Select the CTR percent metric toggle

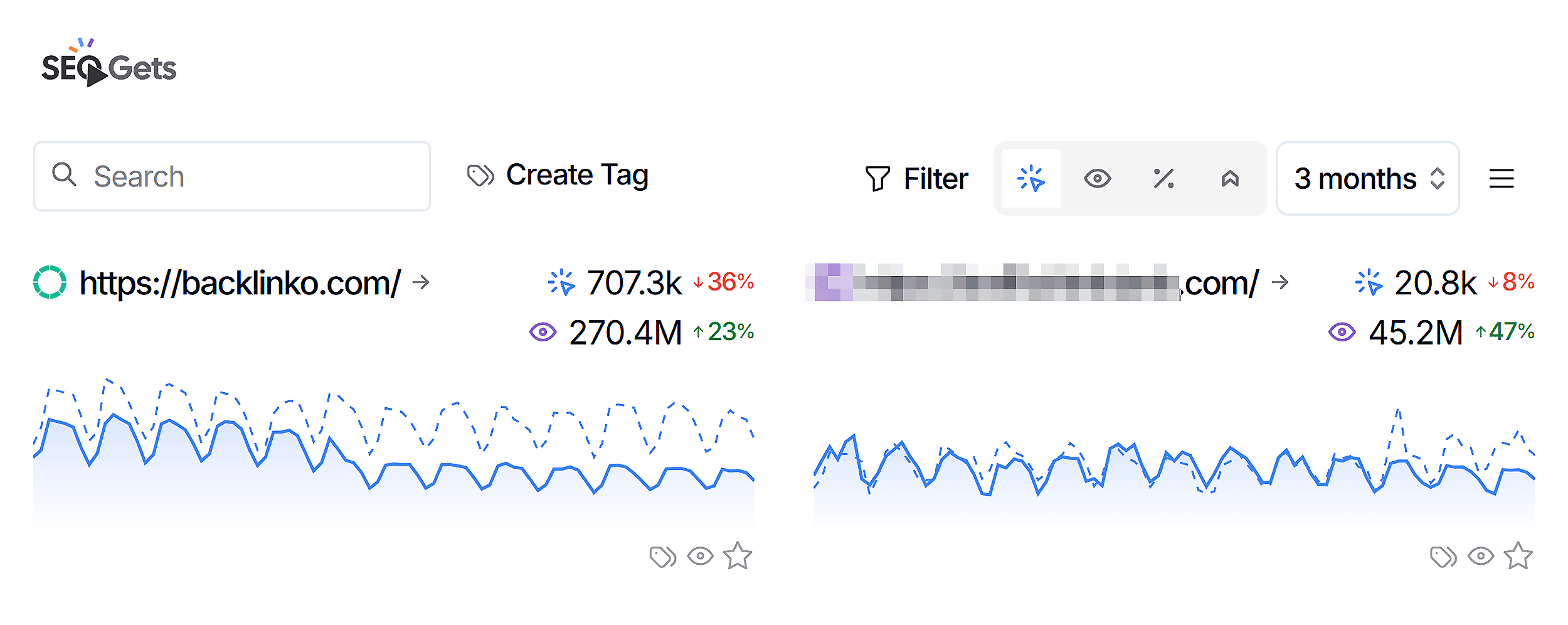tap(1164, 179)
